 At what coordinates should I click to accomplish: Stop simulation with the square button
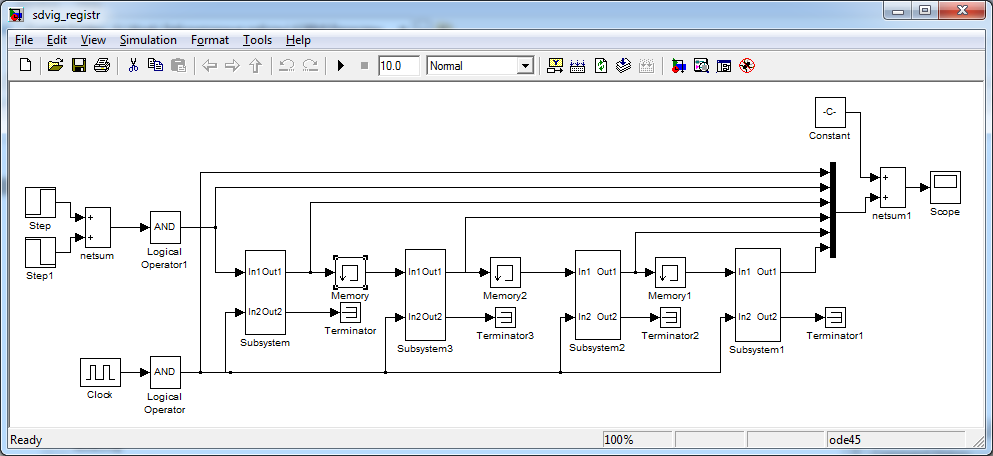[364, 65]
